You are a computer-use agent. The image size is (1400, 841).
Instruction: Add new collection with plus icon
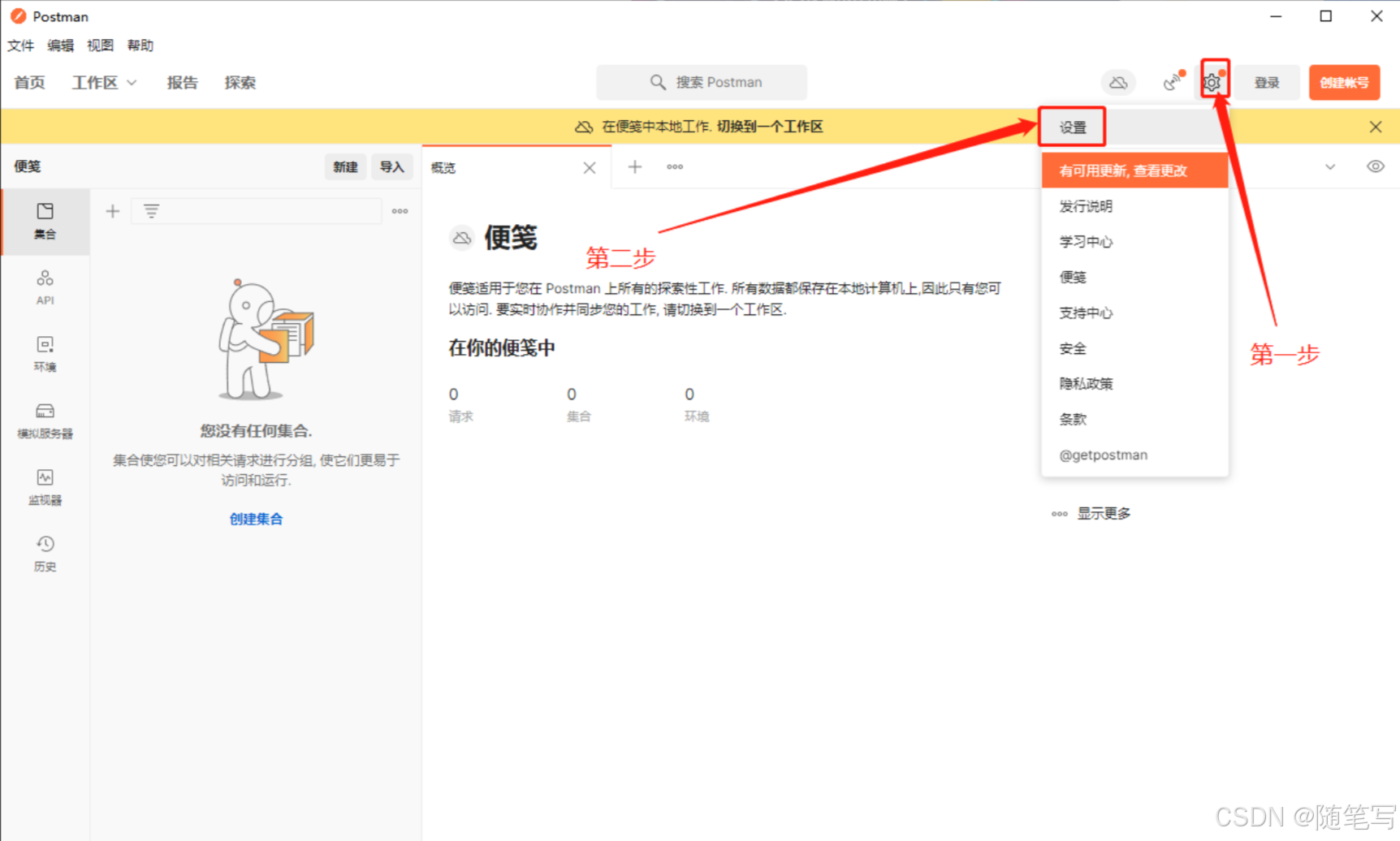tap(113, 211)
